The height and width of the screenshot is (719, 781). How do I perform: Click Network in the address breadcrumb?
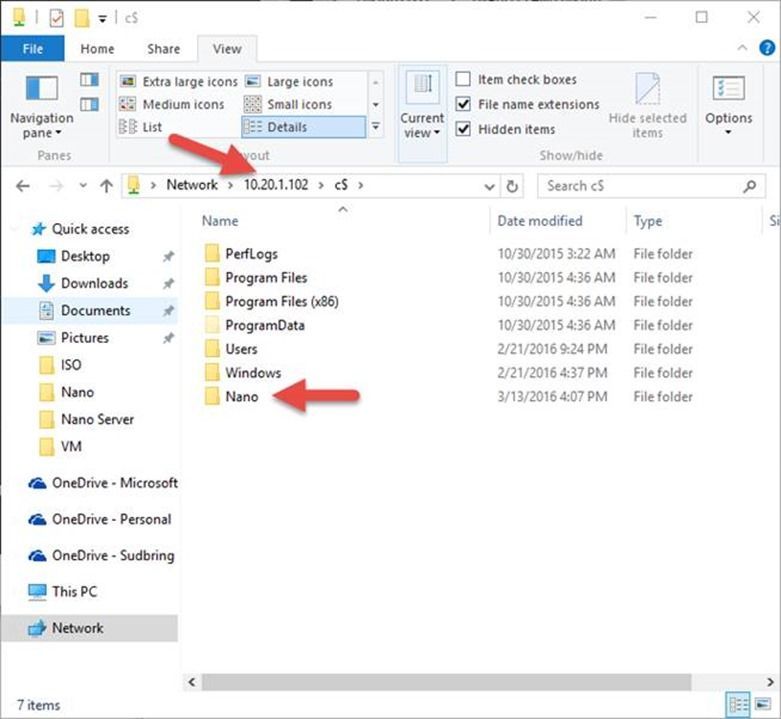coord(192,185)
